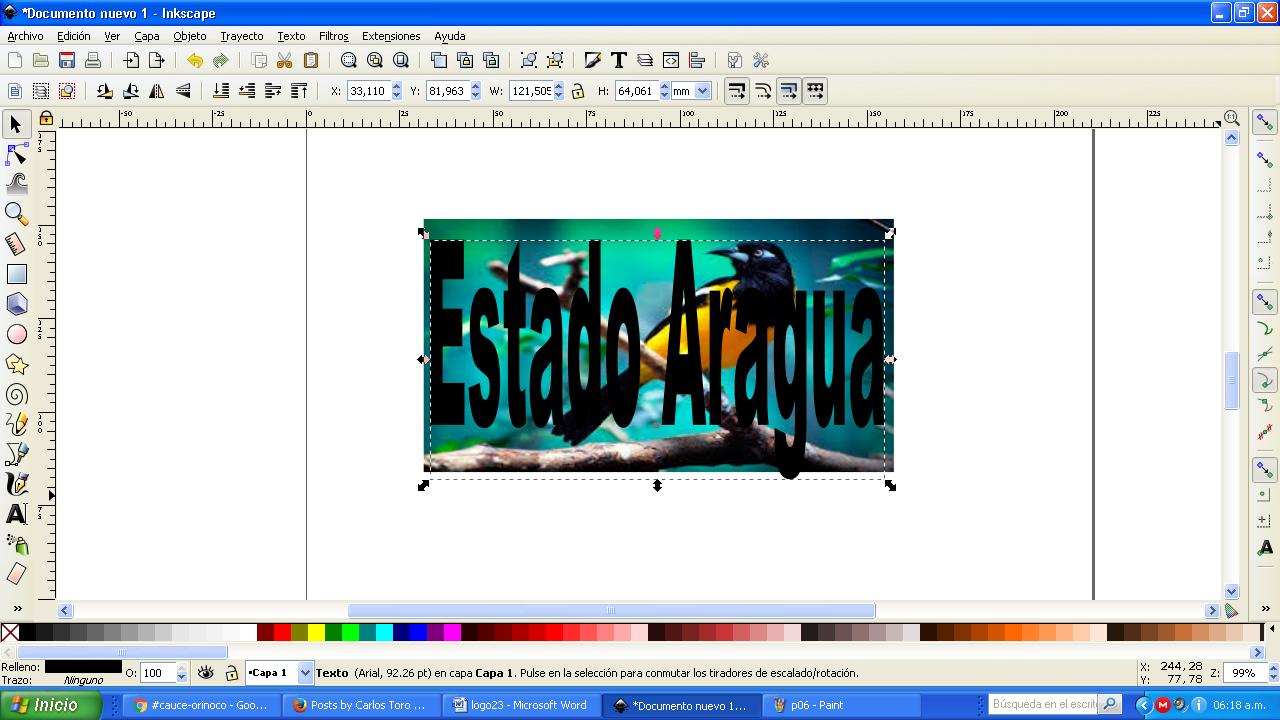Viewport: 1280px width, 720px height.
Task: Open the Capa 1 layer dropdown
Action: pyautogui.click(x=305, y=673)
